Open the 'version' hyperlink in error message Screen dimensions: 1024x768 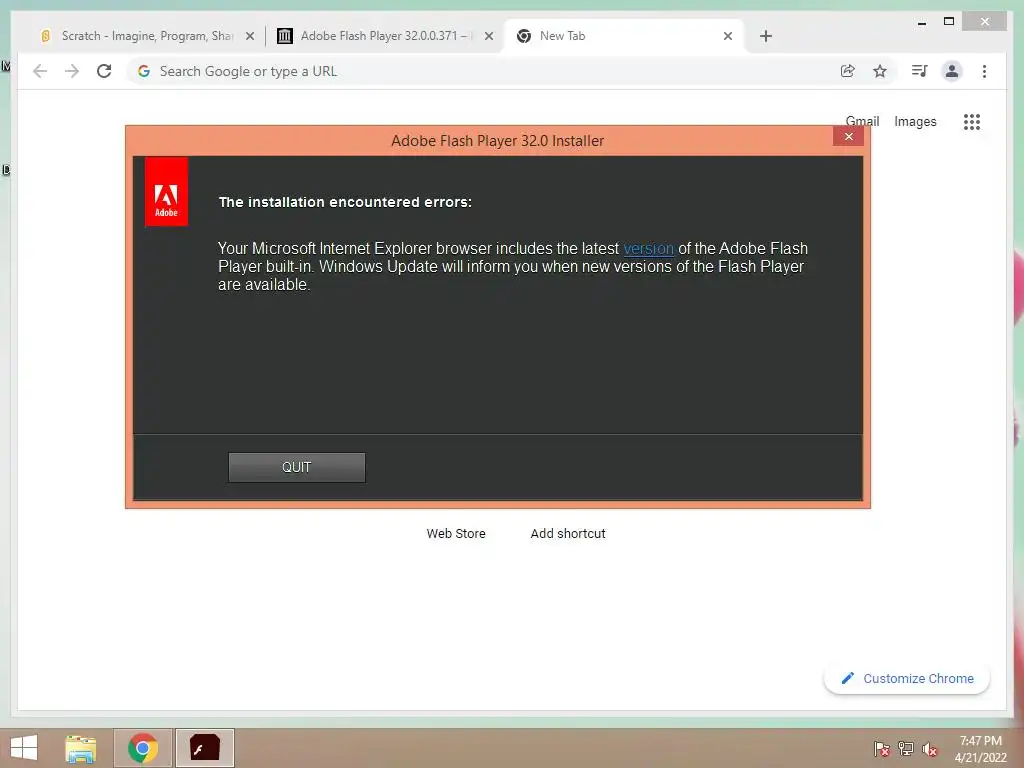coord(648,249)
